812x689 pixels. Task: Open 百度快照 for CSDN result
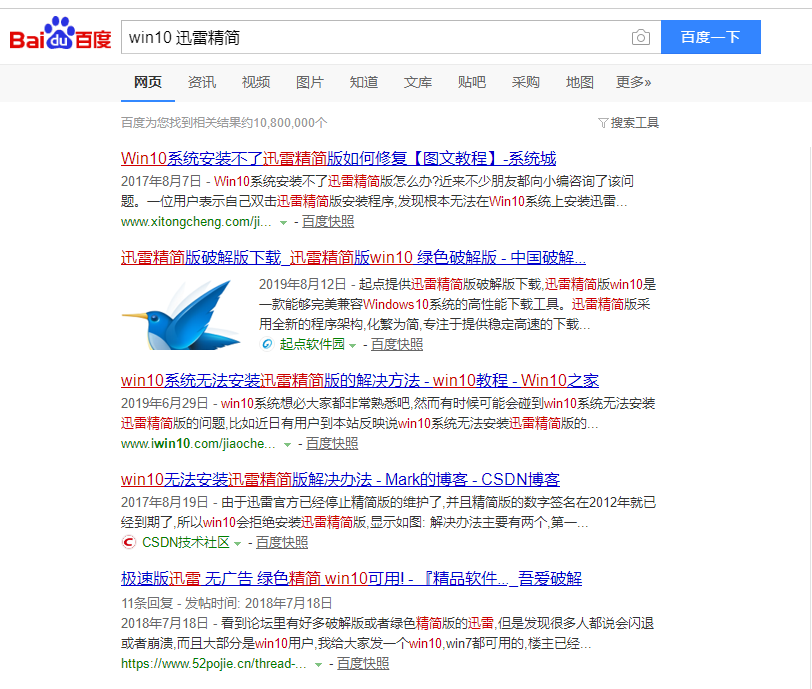(x=282, y=542)
